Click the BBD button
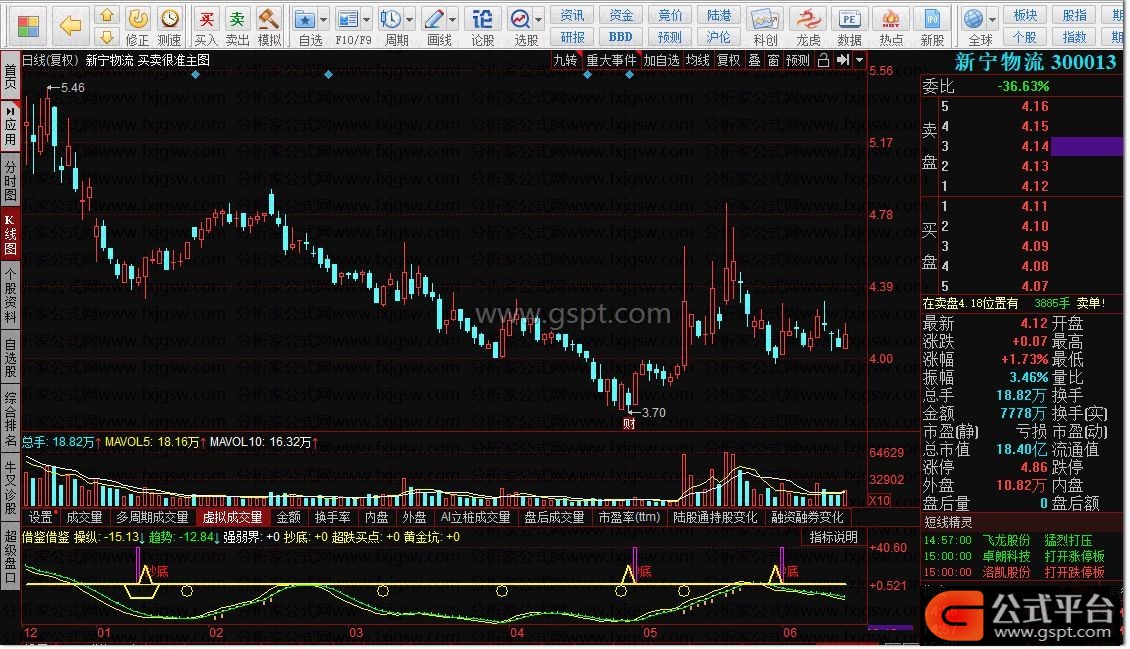This screenshot has height=649, width=1130. (x=620, y=37)
